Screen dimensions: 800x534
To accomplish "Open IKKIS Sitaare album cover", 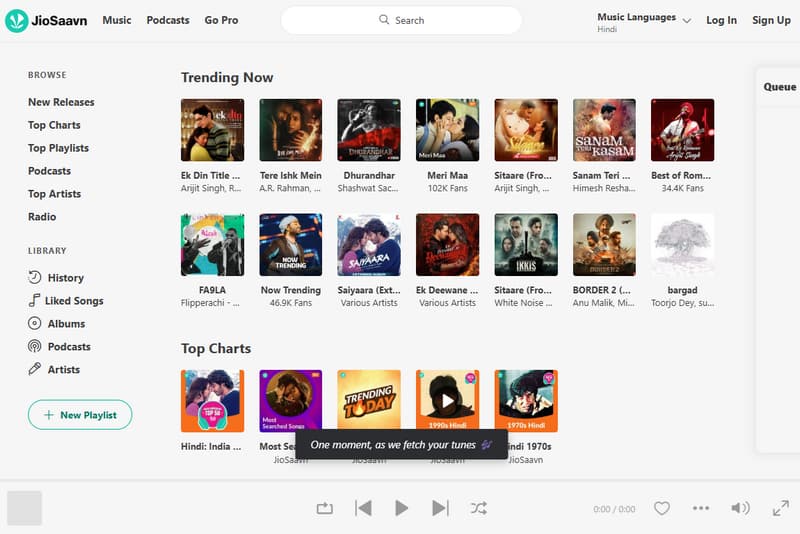I will coord(526,245).
